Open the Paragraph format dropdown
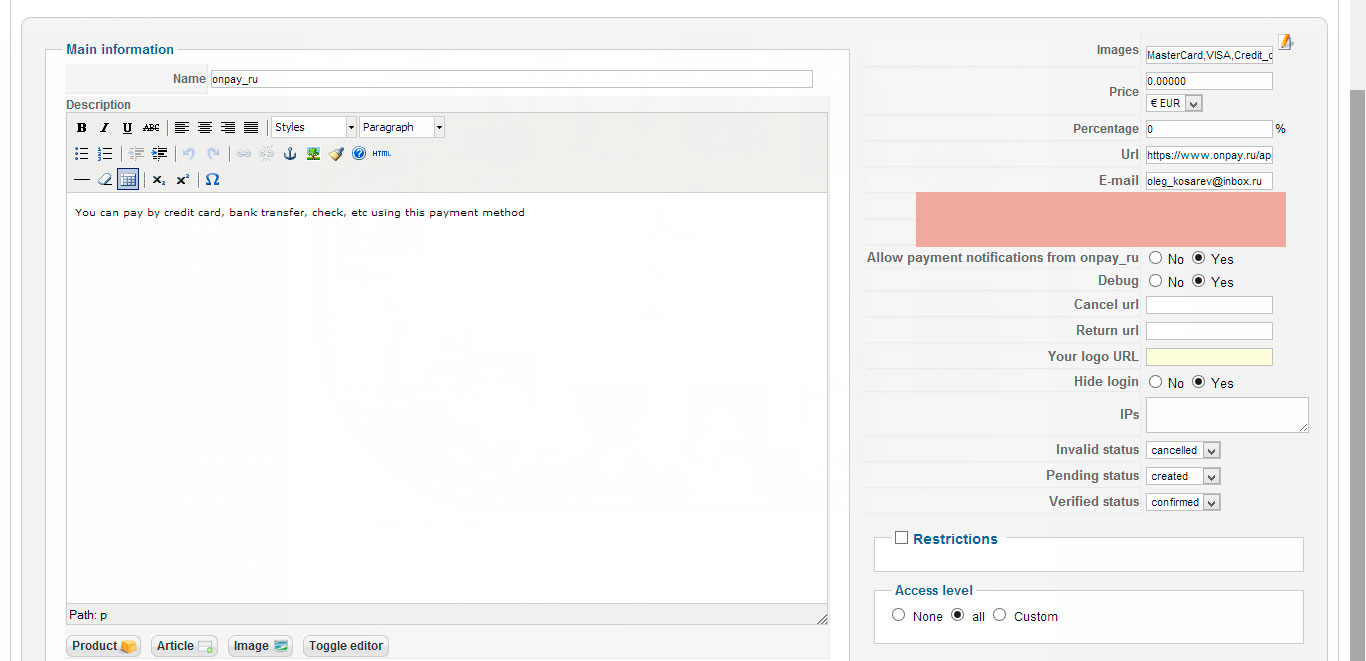Viewport: 1366px width, 661px height. 402,127
